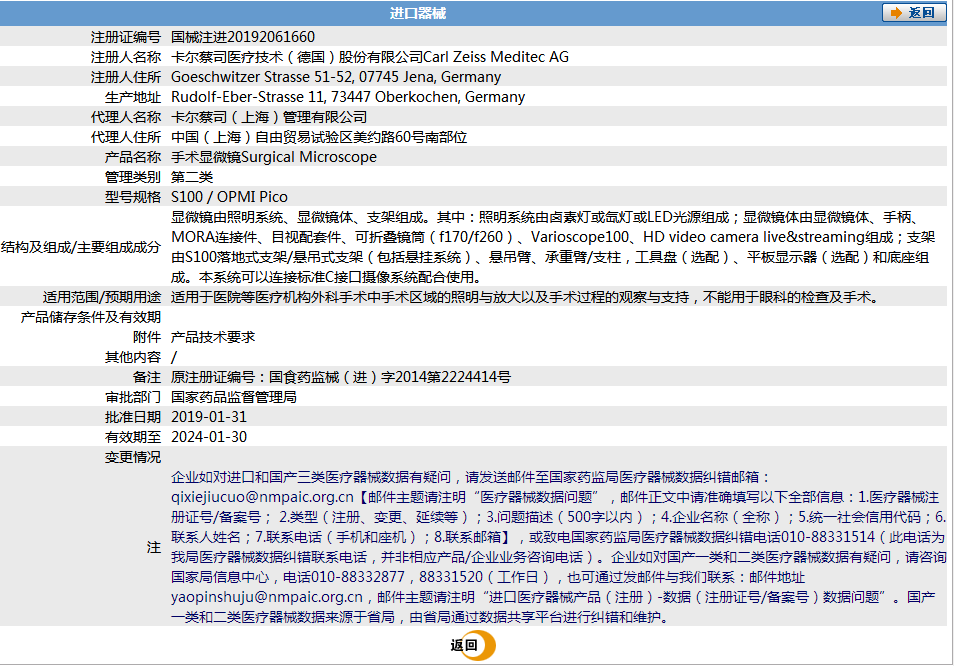Click model value S100 / OPMI Pico
Image resolution: width=954 pixels, height=666 pixels.
coord(229,197)
